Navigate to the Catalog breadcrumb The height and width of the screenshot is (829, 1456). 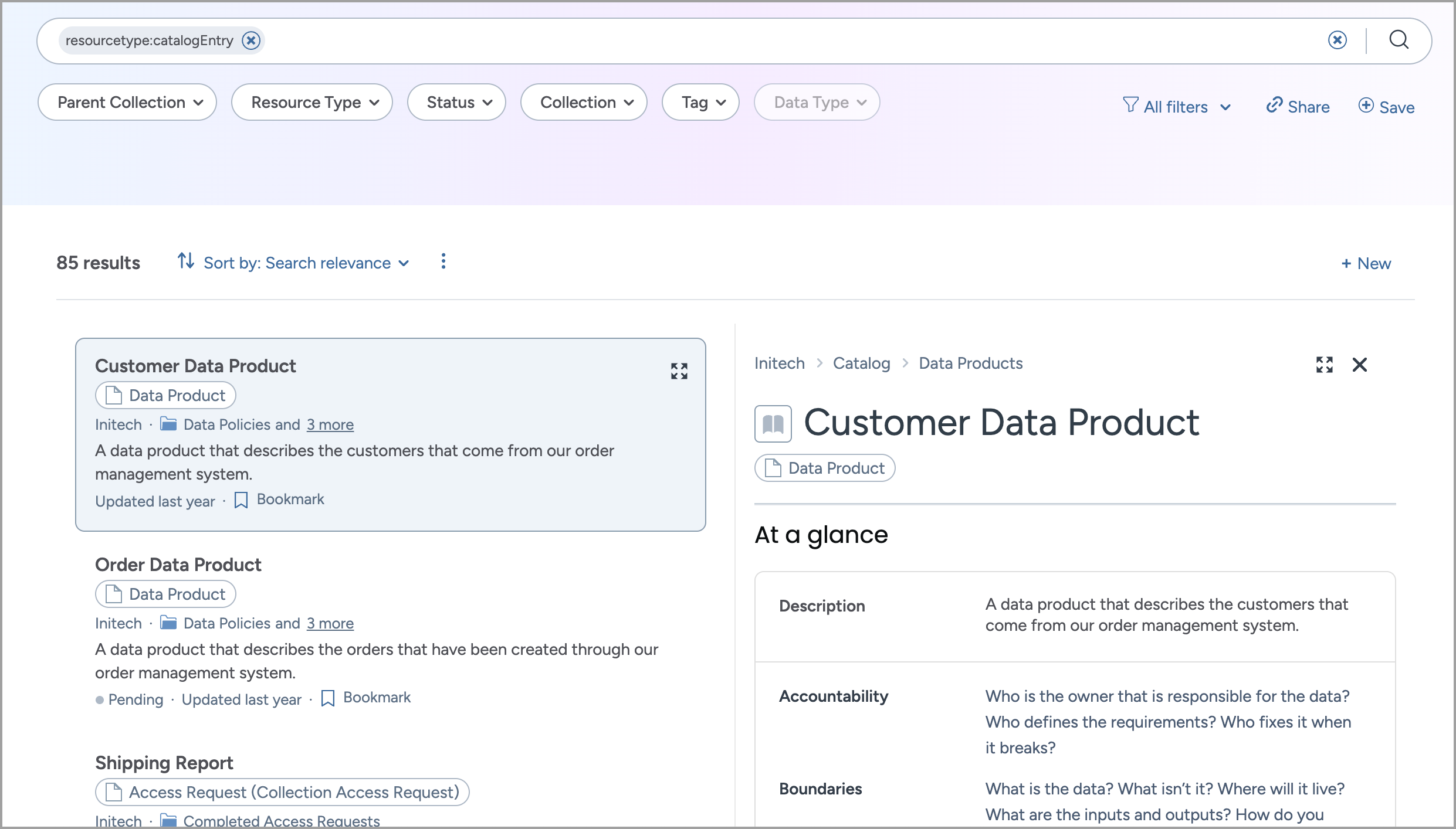(861, 363)
